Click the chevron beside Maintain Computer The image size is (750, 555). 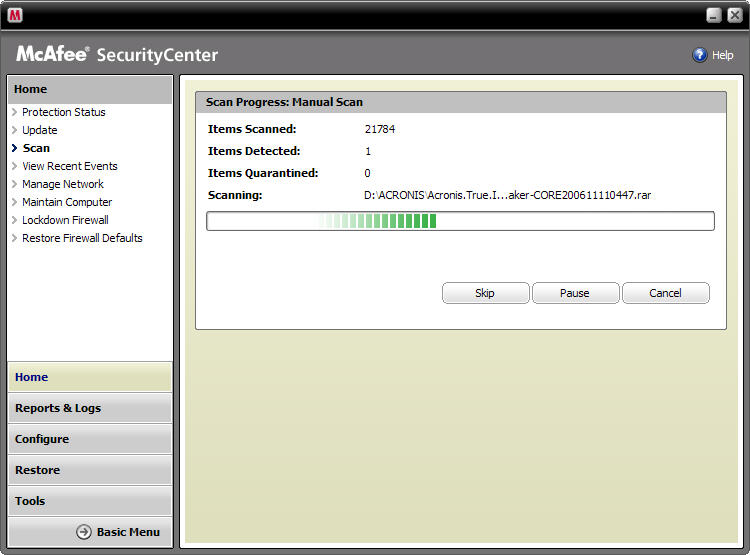click(x=14, y=202)
